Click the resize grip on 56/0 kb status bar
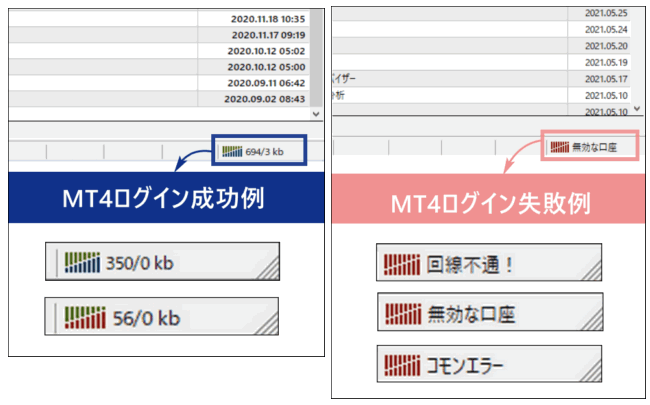Image resolution: width=650 pixels, height=405 pixels. coord(267,323)
